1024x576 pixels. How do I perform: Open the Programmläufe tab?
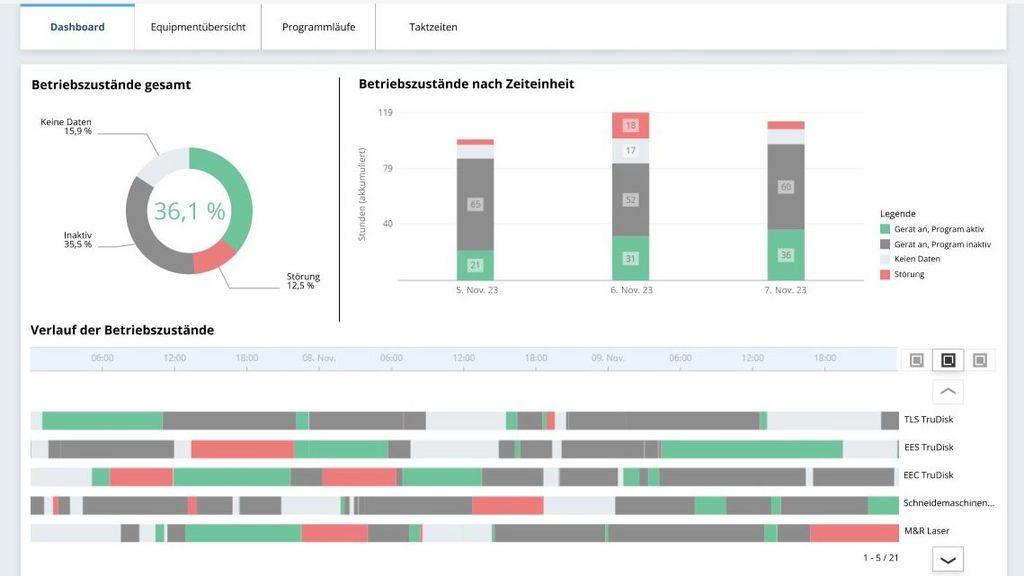point(318,27)
